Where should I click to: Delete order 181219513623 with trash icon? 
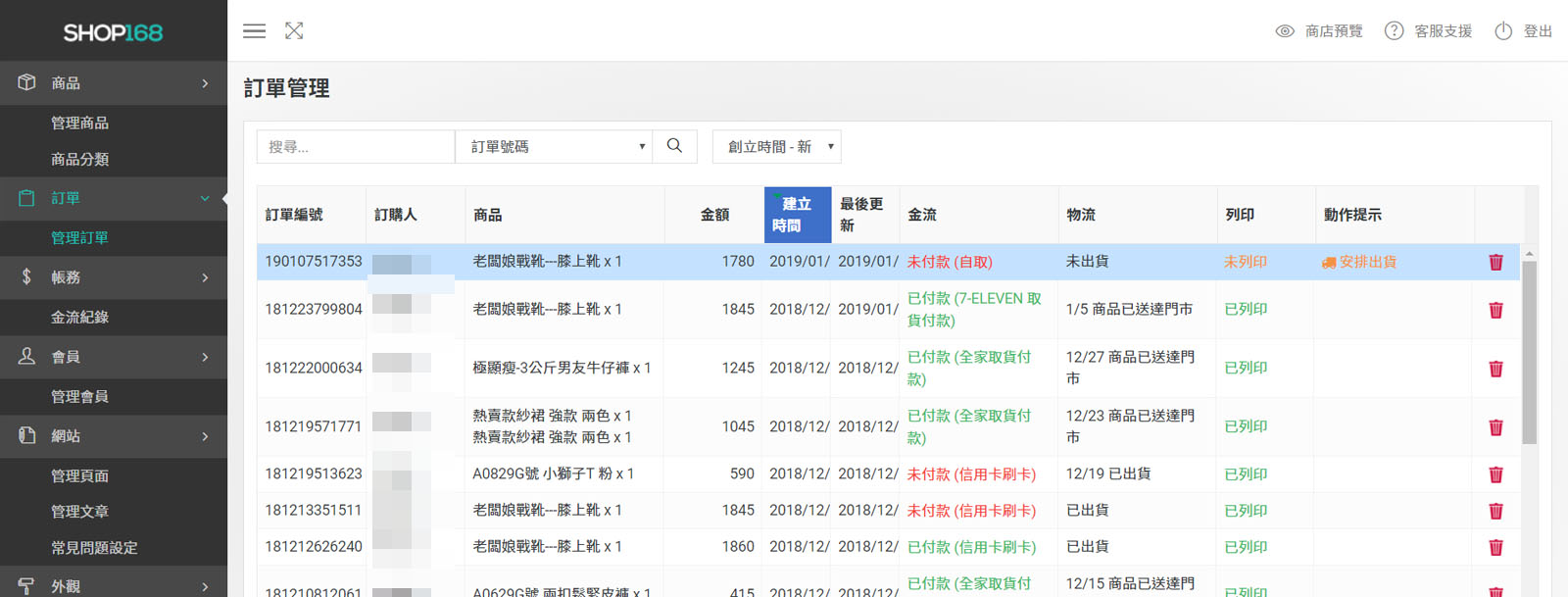pos(1495,474)
